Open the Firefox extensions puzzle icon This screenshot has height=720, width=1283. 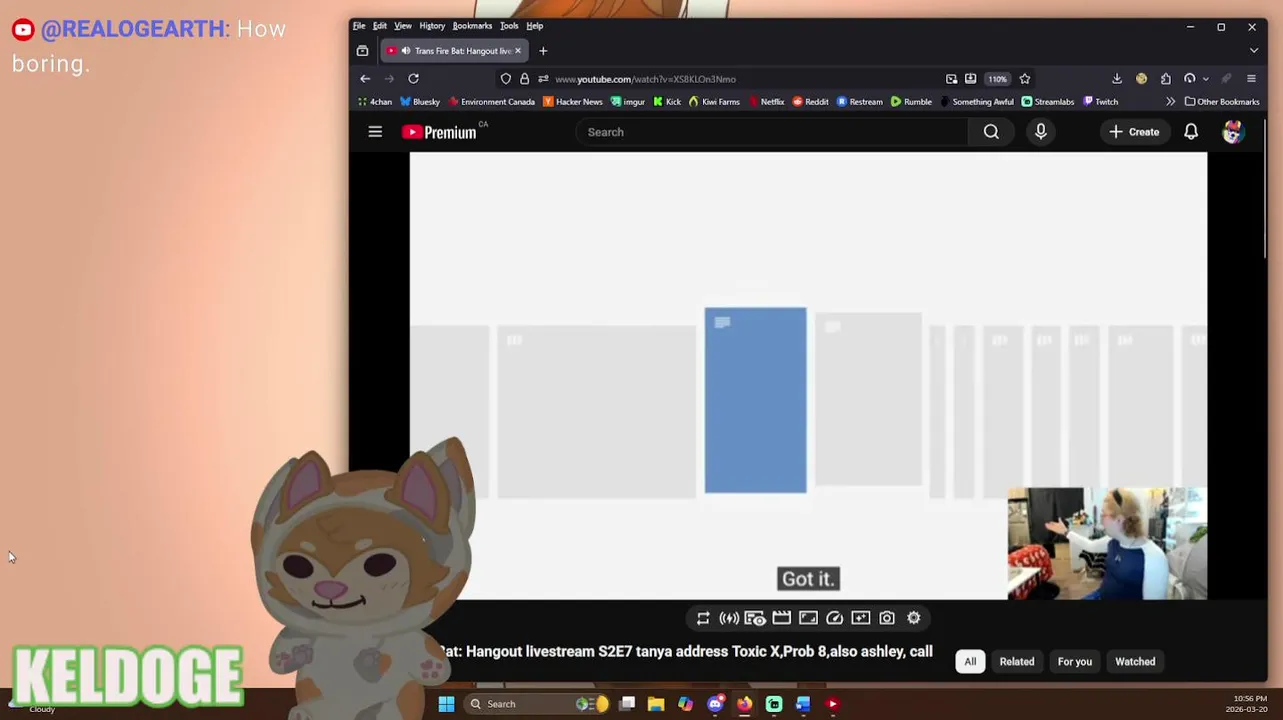point(1166,79)
